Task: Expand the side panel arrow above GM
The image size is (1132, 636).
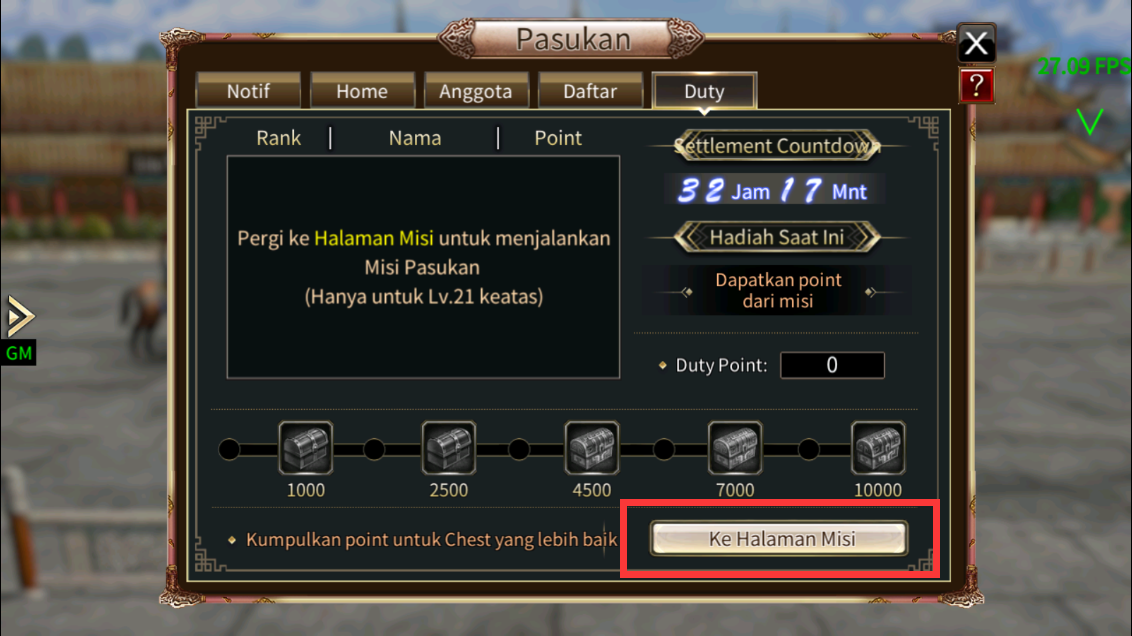Action: (19, 316)
